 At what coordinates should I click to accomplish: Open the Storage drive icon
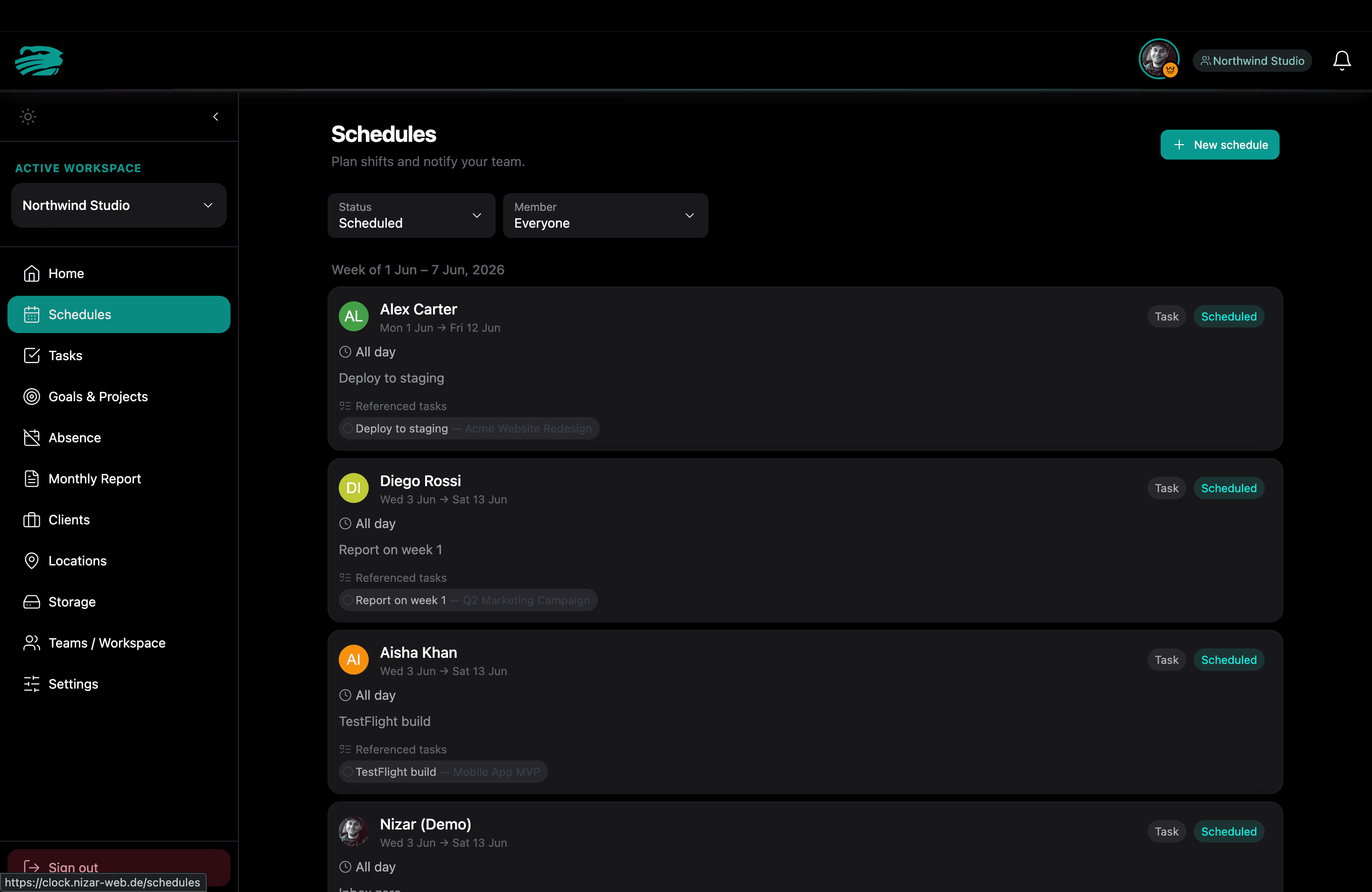click(x=32, y=602)
